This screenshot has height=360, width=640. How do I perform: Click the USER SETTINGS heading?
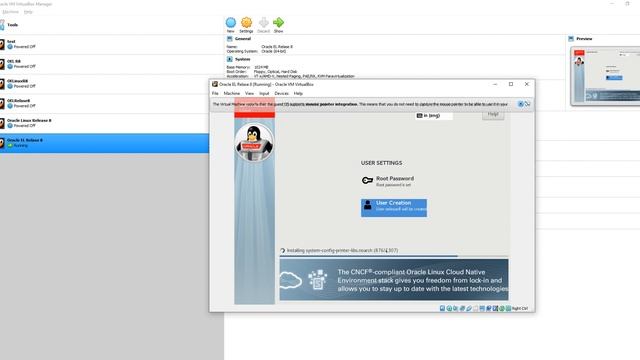click(381, 163)
